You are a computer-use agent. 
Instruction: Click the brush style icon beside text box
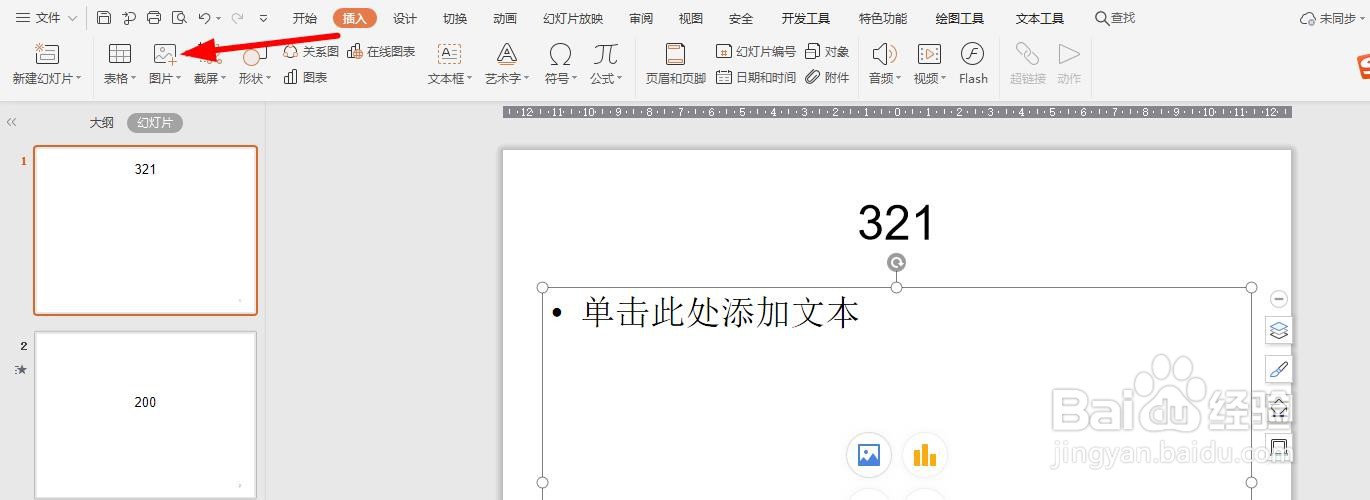click(1278, 369)
